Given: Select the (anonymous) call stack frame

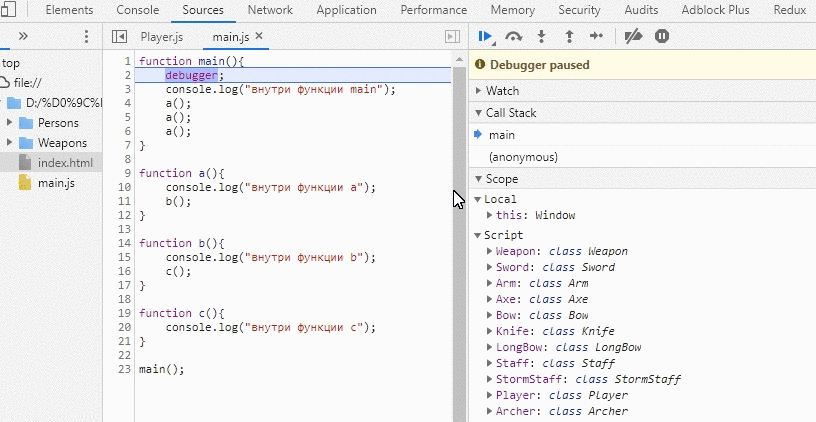Looking at the screenshot, I should point(523,157).
